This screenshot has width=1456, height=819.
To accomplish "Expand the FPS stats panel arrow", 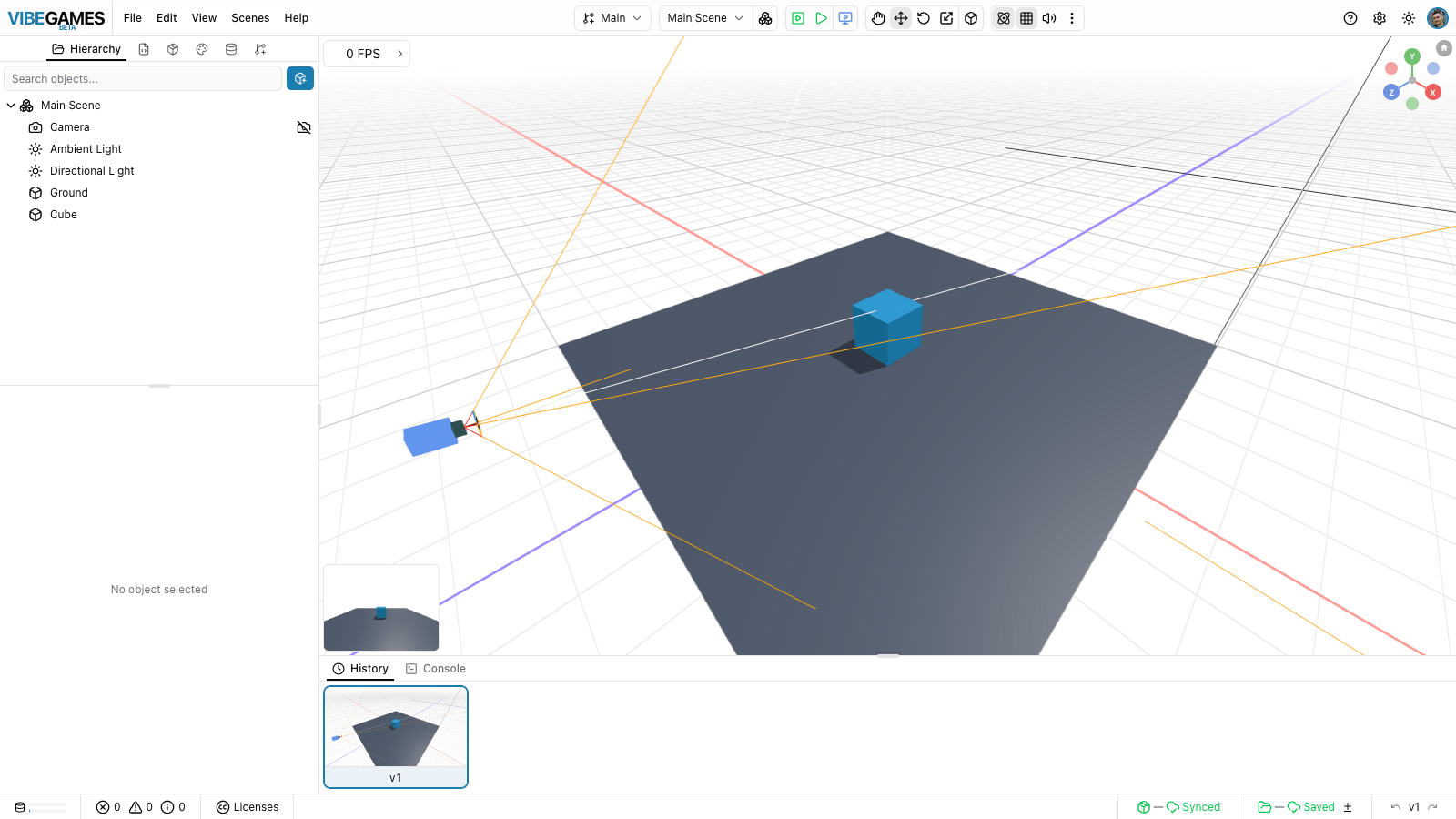I will pyautogui.click(x=400, y=54).
